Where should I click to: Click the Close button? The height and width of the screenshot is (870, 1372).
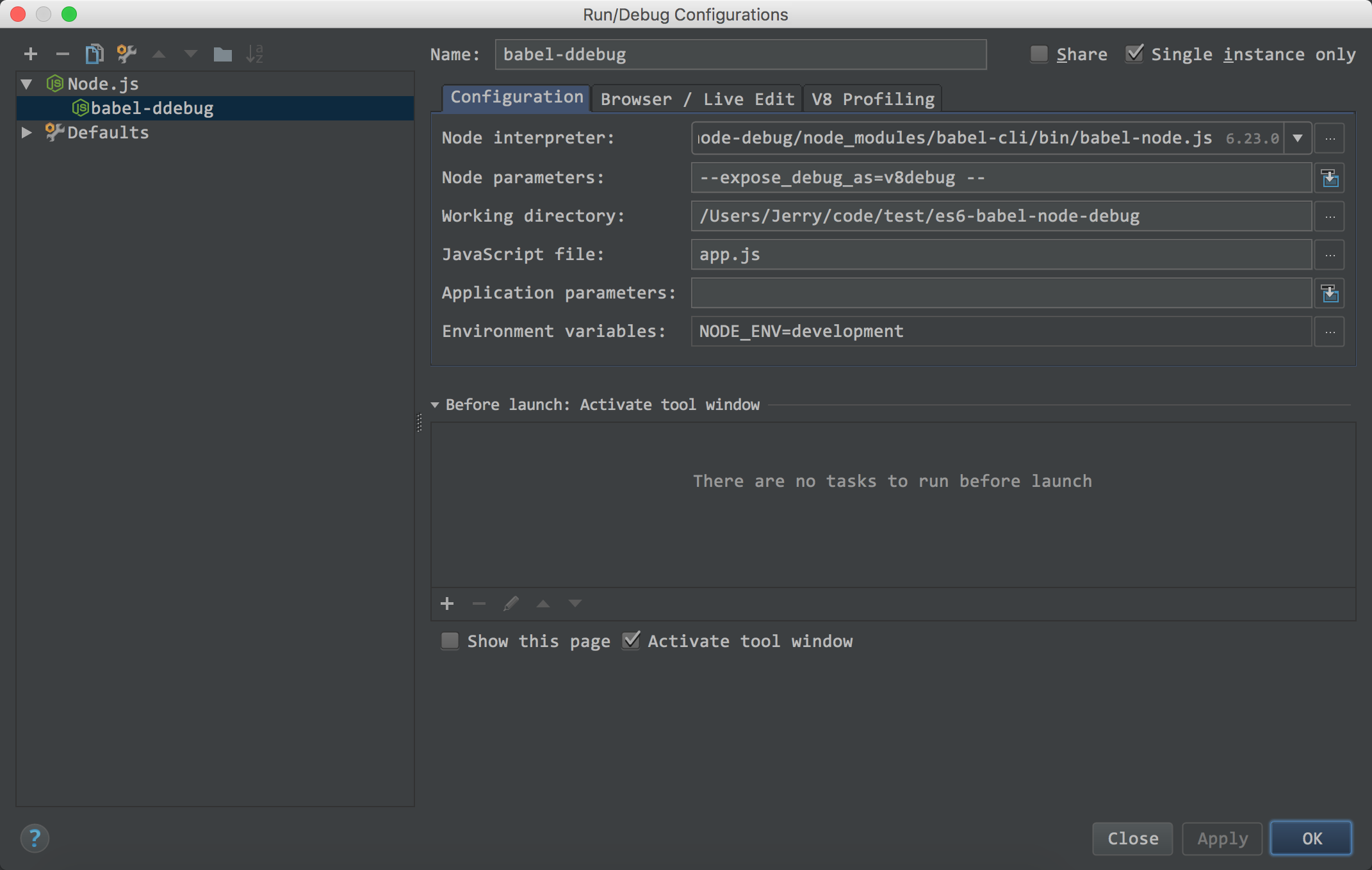coord(1132,838)
